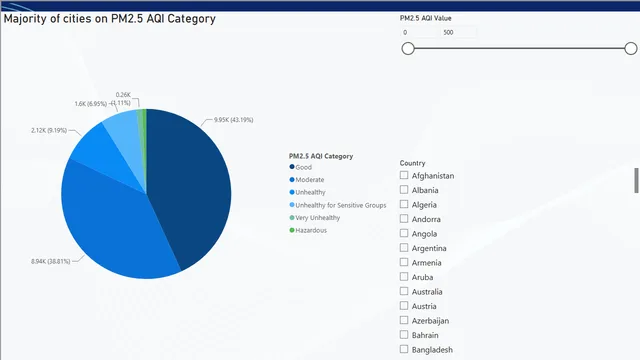This screenshot has height=360, width=640.
Task: Tick the Algeria country checkbox
Action: (404, 204)
